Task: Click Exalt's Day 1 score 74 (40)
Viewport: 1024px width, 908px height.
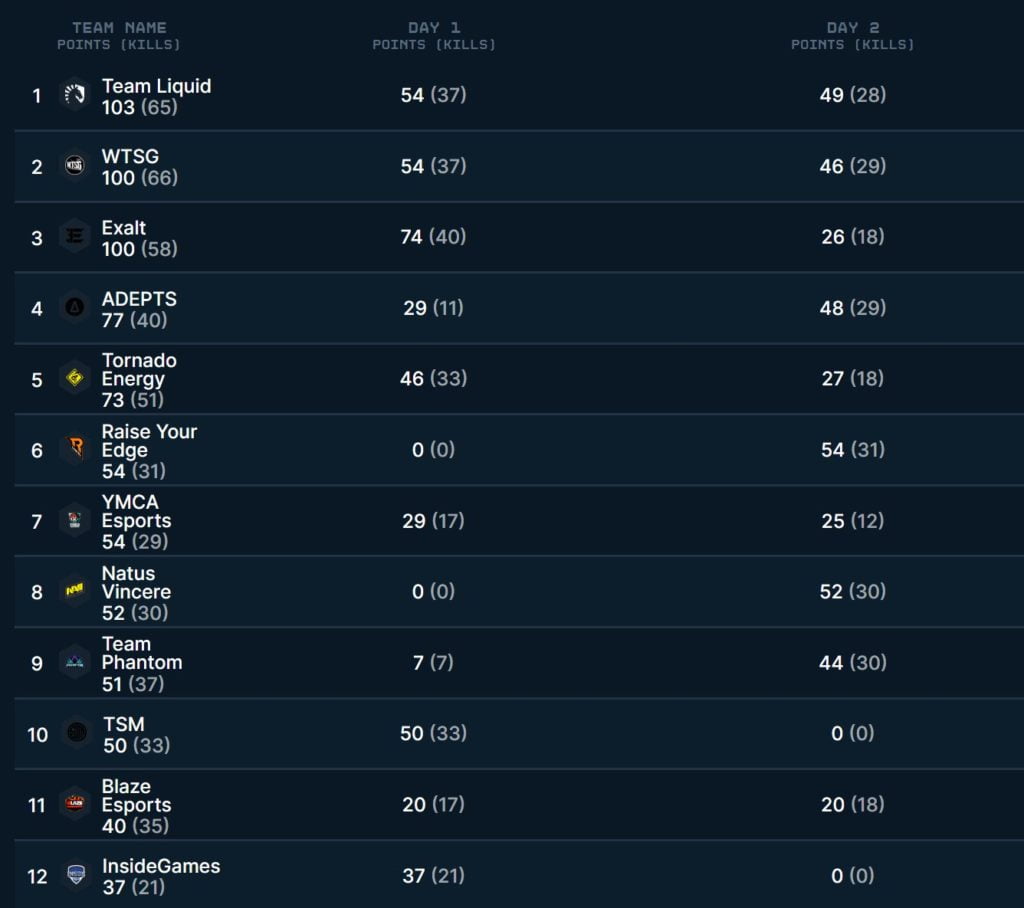Action: pyautogui.click(x=433, y=237)
